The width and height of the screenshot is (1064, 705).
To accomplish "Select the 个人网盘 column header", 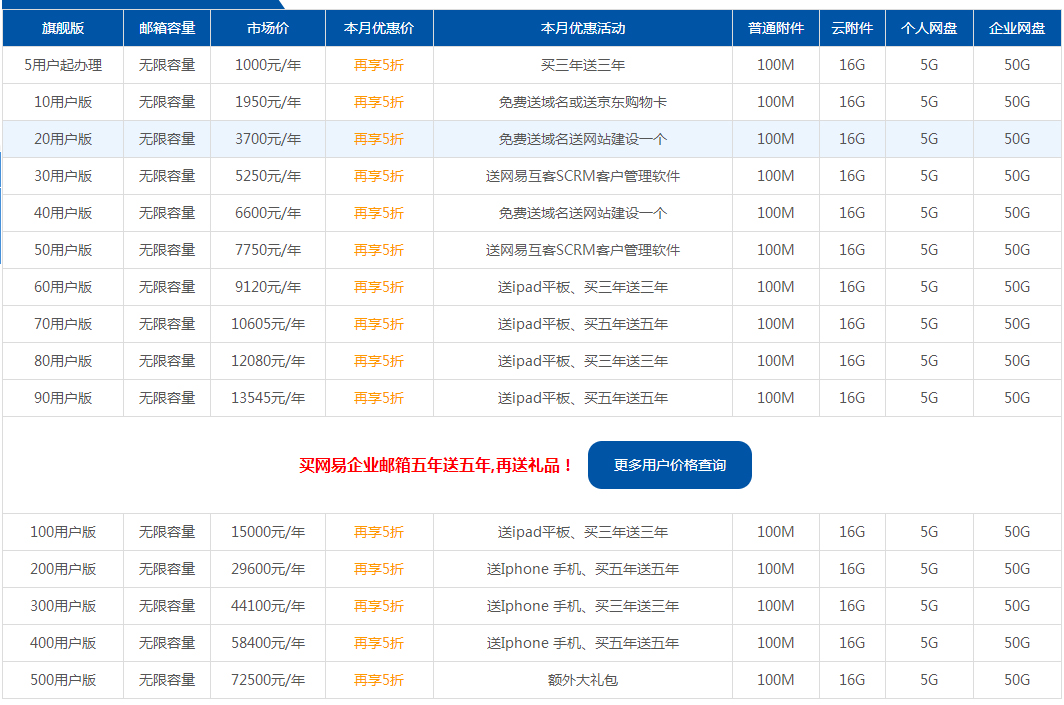I will tap(929, 28).
